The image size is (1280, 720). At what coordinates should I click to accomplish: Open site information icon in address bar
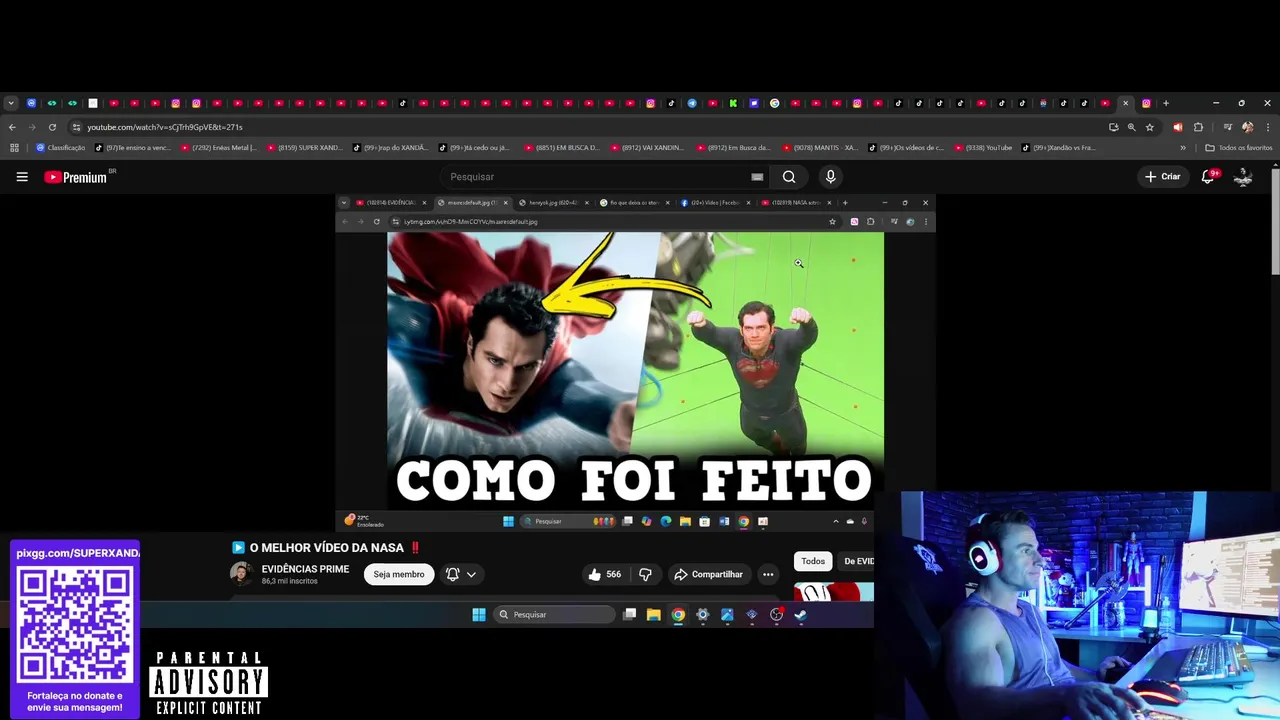76,127
